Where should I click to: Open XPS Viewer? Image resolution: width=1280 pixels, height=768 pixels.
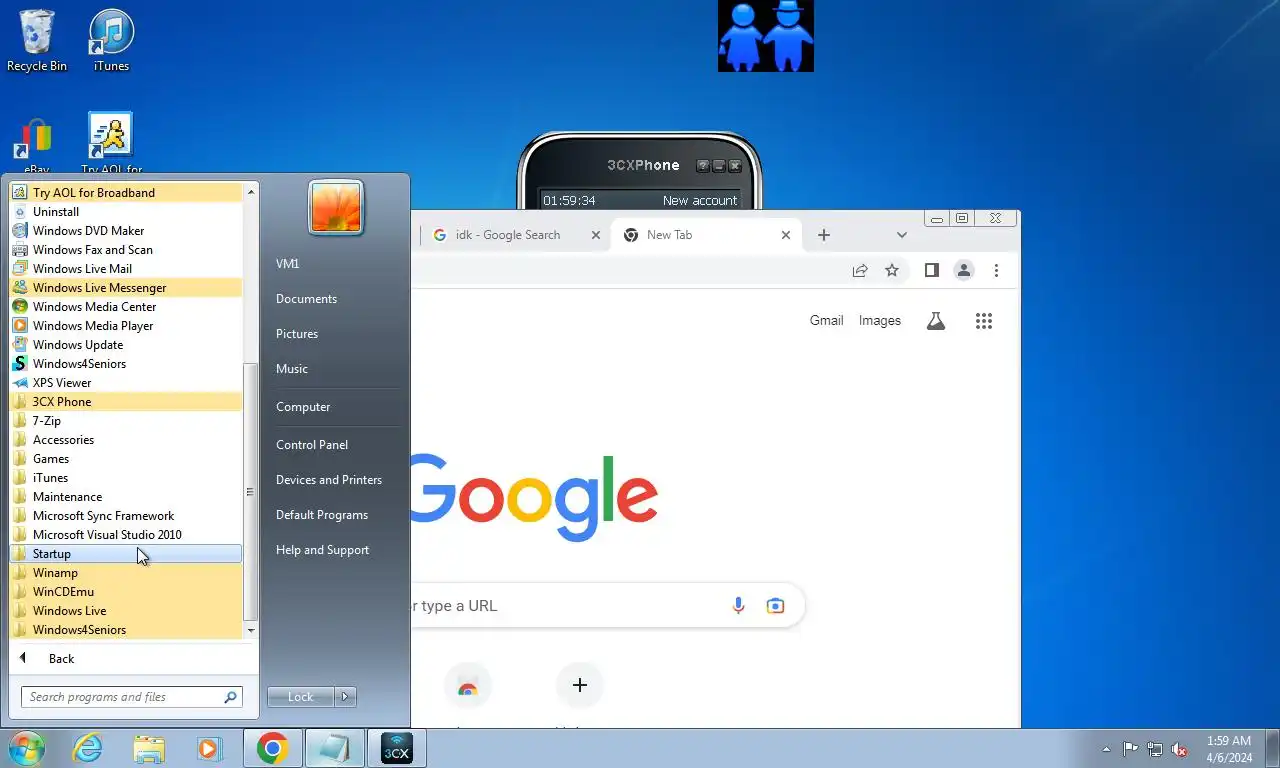click(126, 382)
